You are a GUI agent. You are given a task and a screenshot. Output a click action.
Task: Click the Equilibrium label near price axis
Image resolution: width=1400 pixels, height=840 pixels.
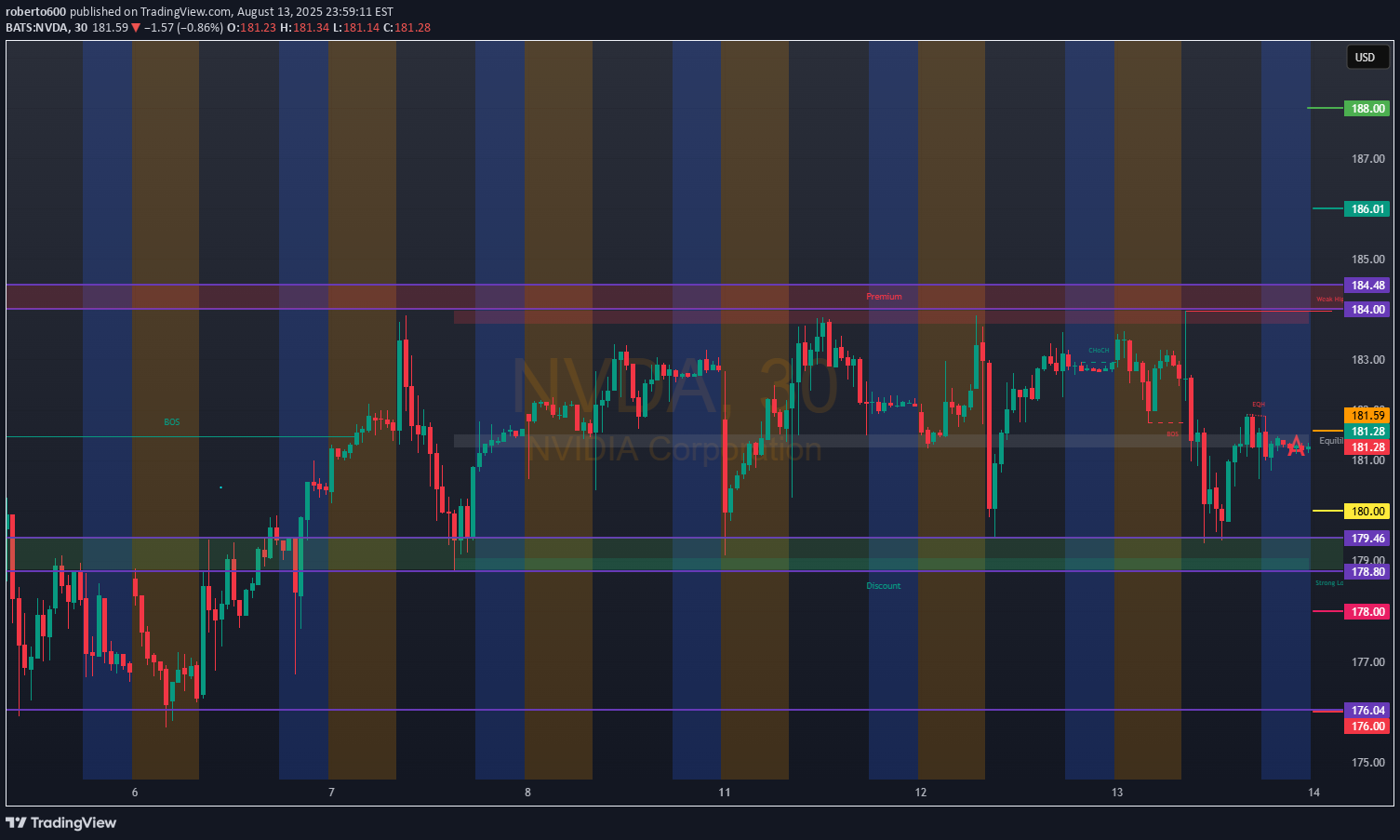pos(1331,441)
